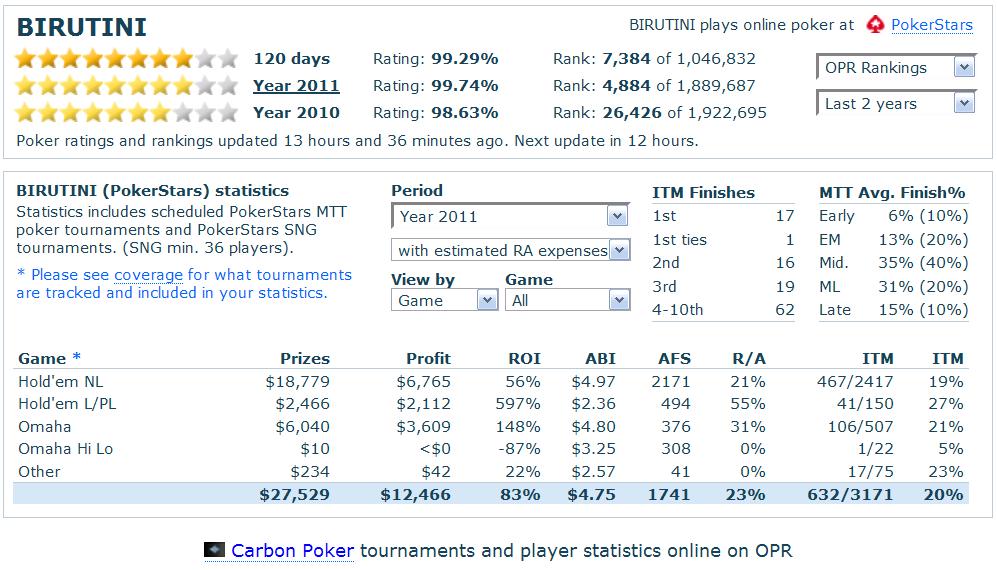Click the ABI column header
The image size is (997, 570).
click(x=601, y=359)
